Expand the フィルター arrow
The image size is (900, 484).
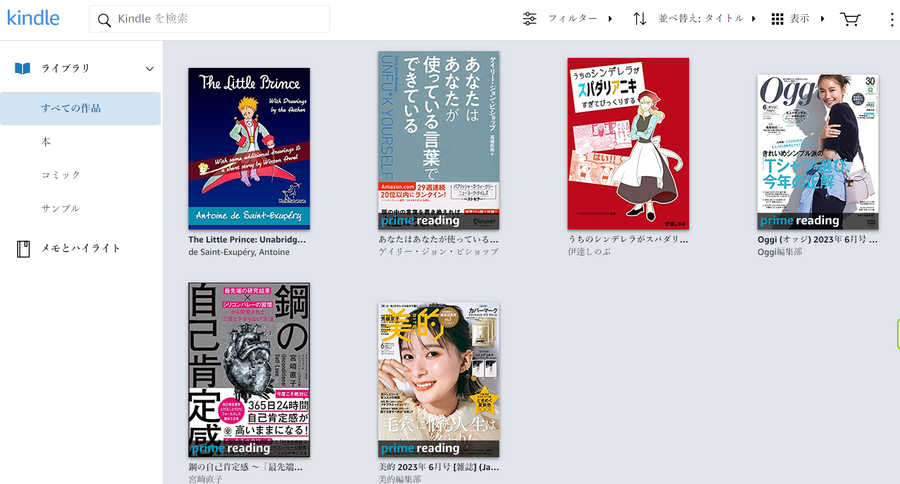[610, 19]
